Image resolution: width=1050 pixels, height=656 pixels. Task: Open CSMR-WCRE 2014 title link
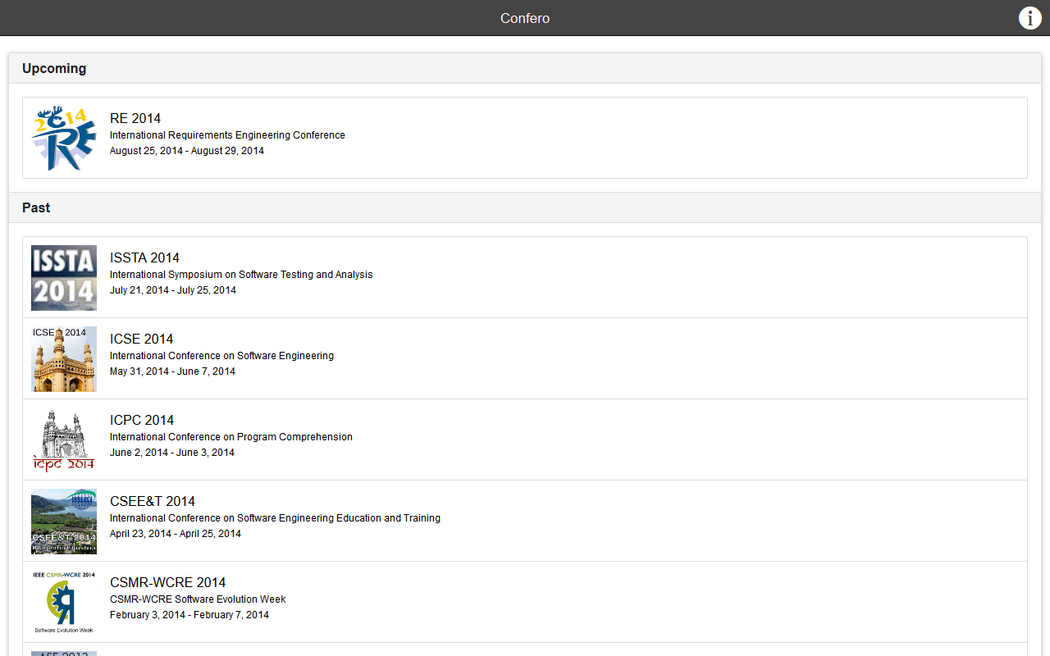[x=168, y=582]
